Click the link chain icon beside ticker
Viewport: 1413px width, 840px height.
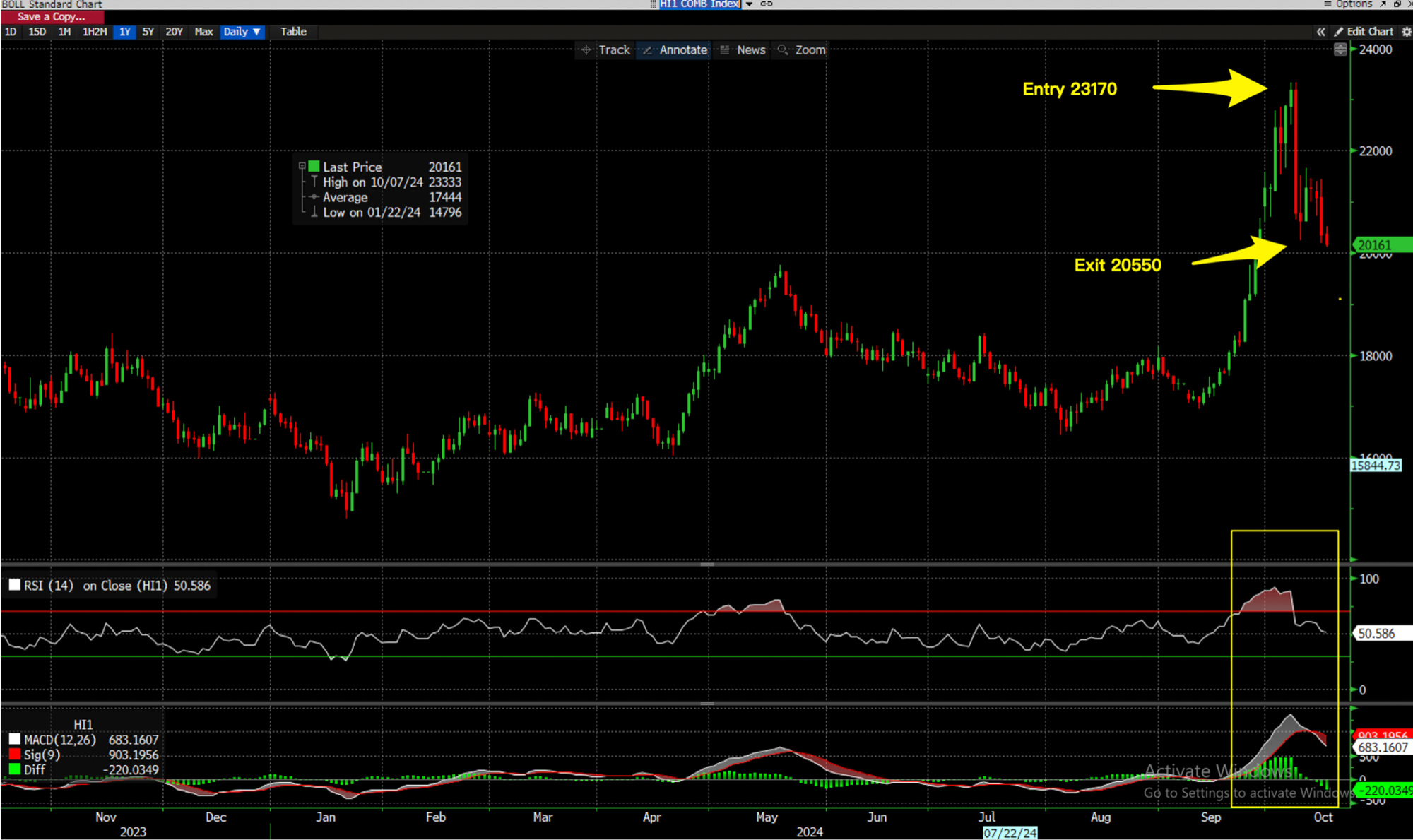(x=767, y=4)
